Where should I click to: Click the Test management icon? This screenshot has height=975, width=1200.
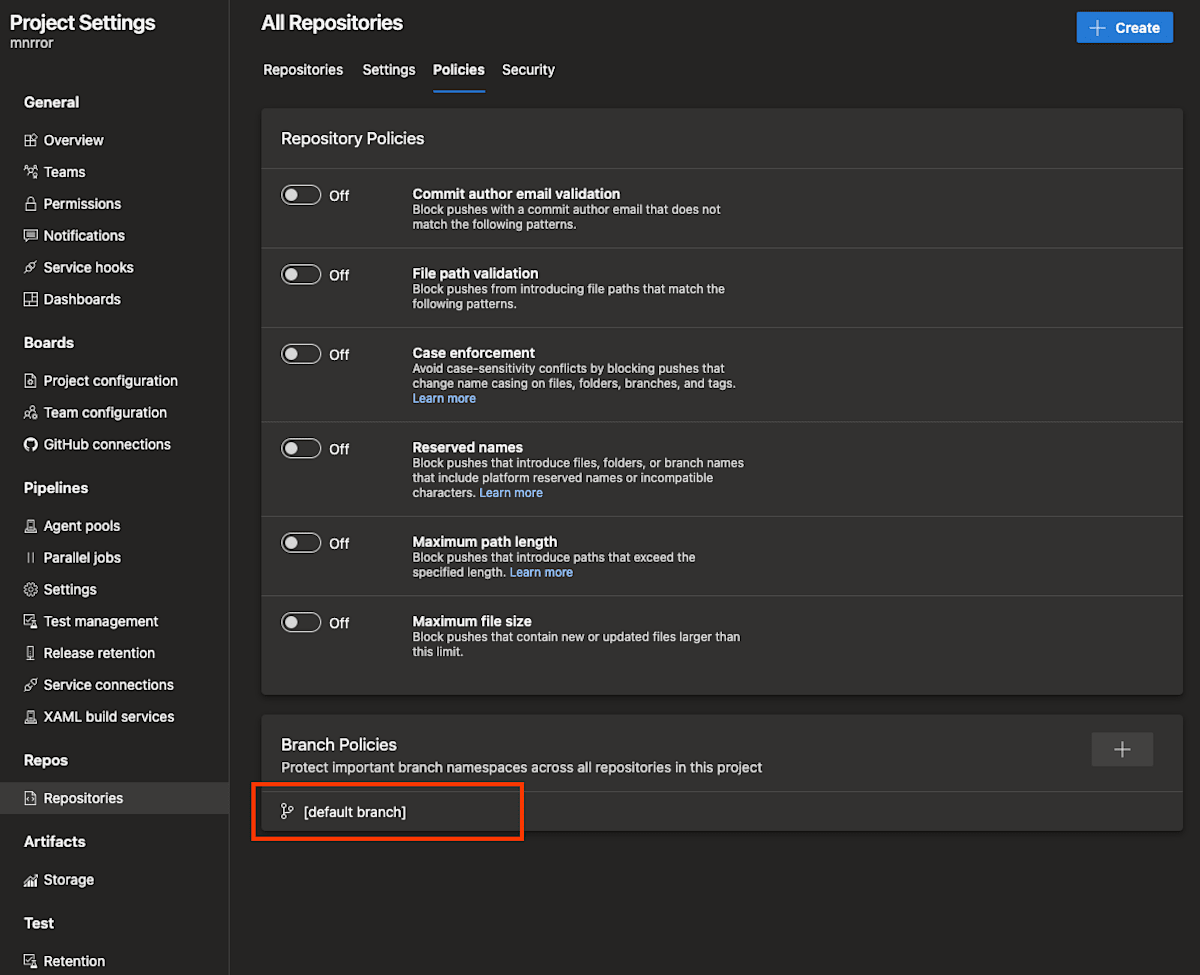[31, 621]
